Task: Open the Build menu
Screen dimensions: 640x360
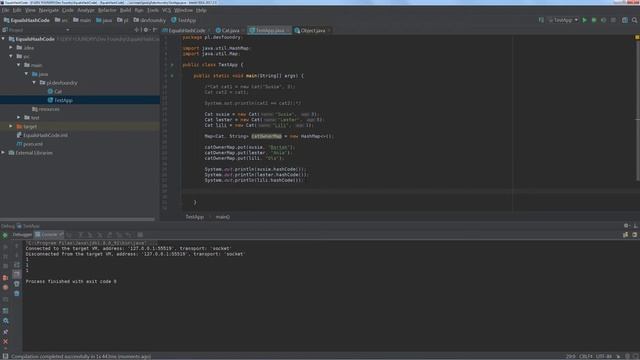Action: pos(125,10)
